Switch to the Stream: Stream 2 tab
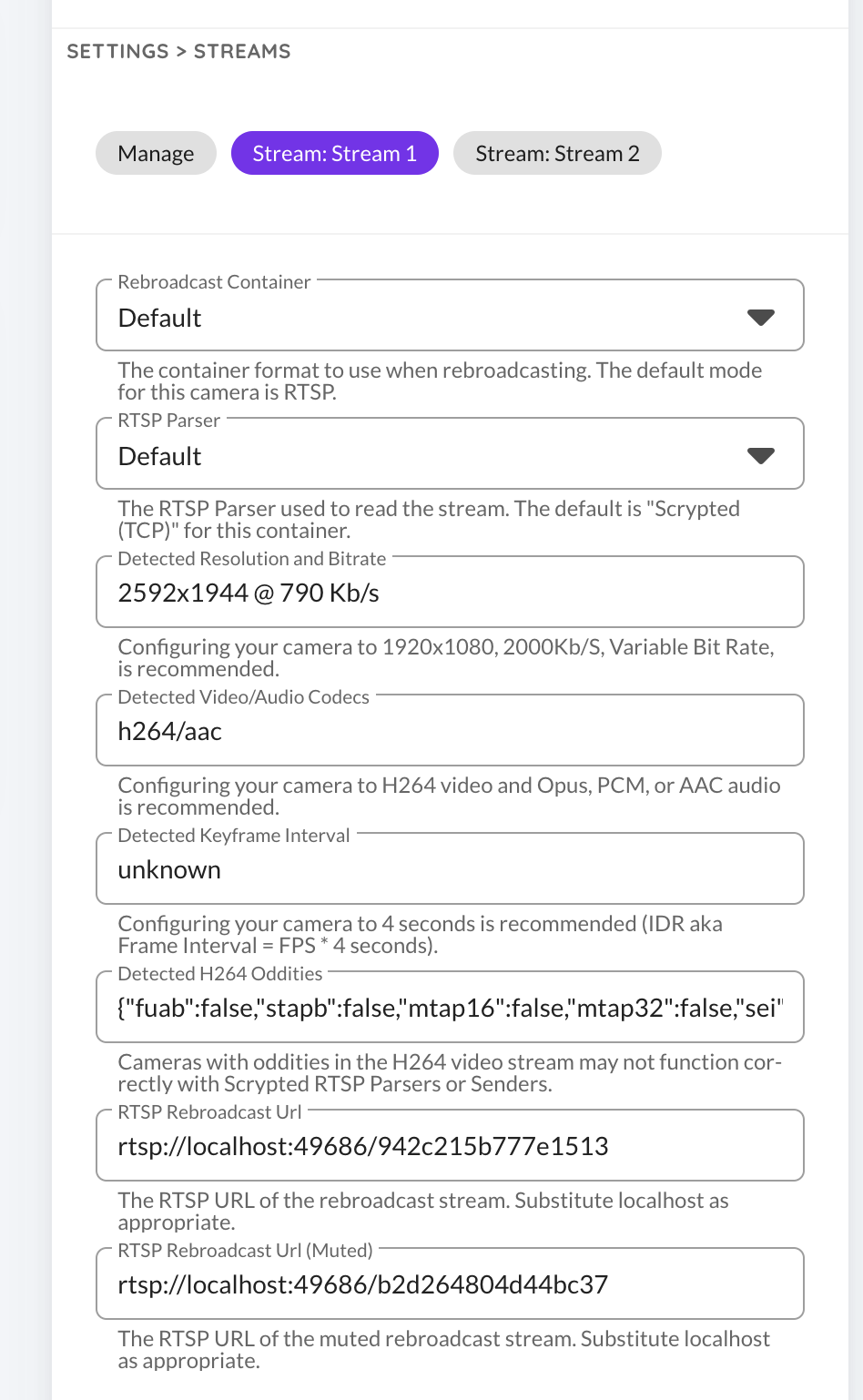The height and width of the screenshot is (1400, 863). coord(556,153)
